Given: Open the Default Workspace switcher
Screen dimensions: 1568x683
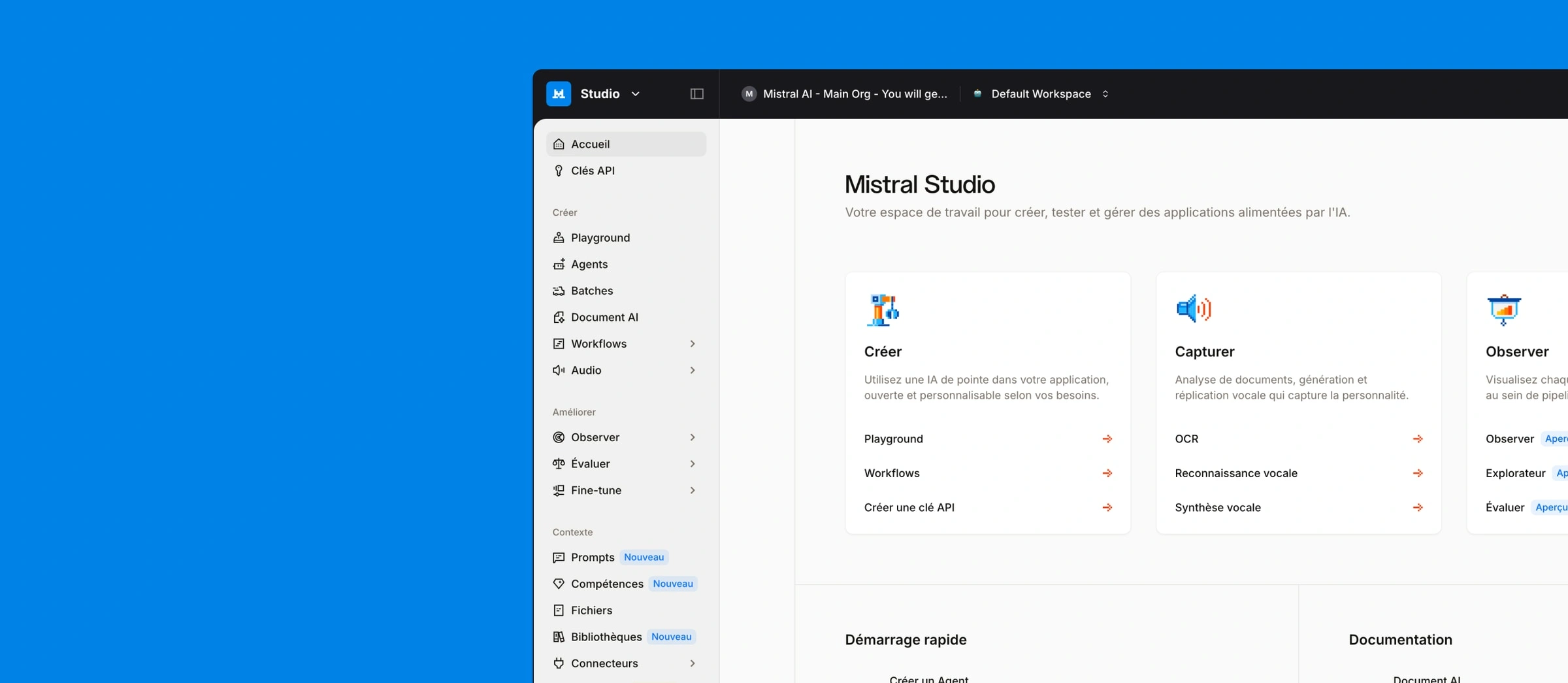Looking at the screenshot, I should click(x=1041, y=93).
